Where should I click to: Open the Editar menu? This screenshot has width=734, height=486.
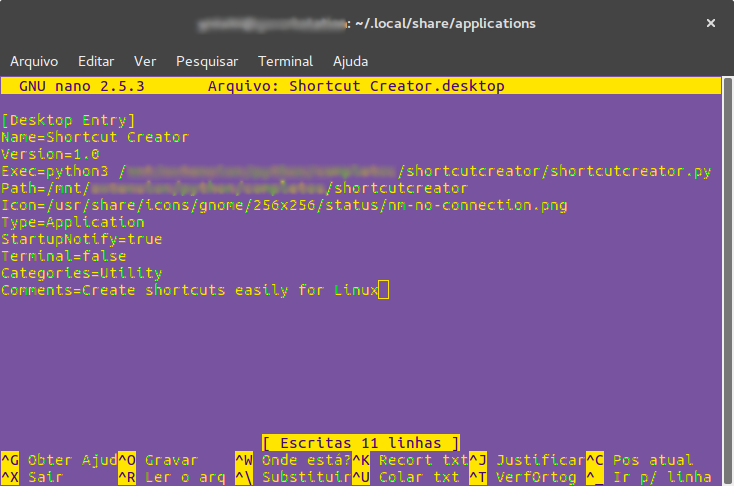point(96,61)
